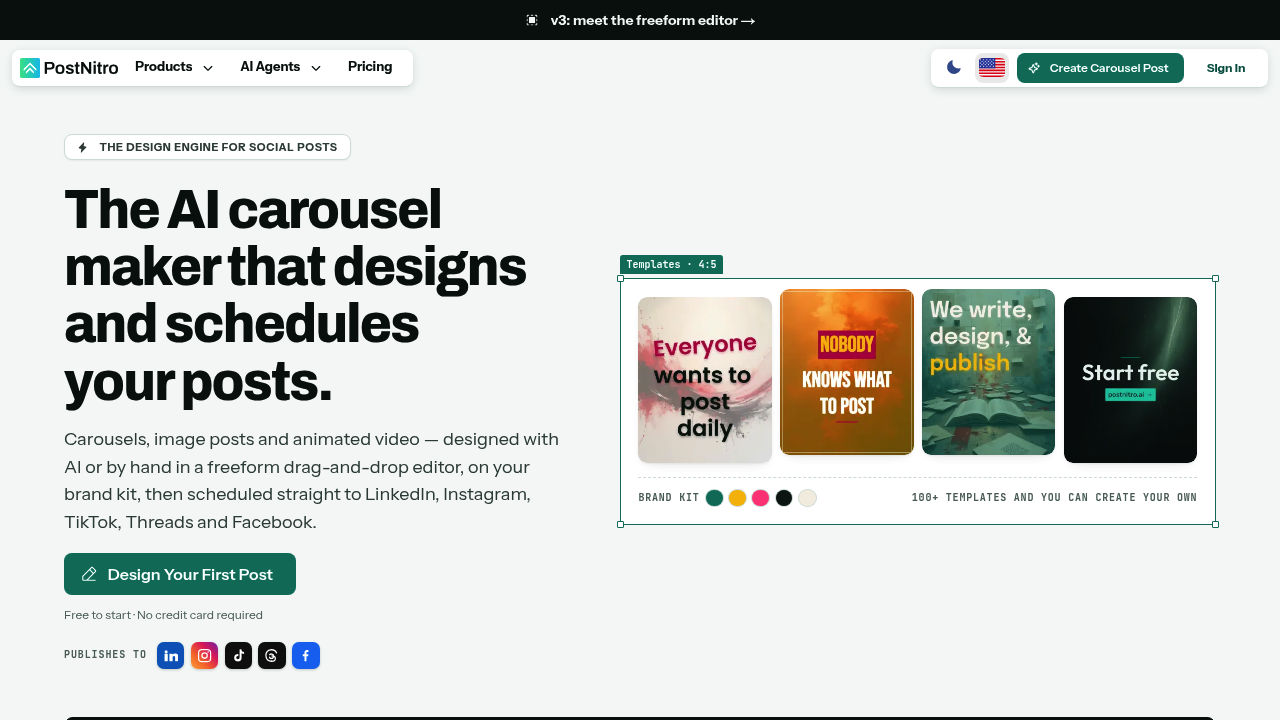Open the TikTok publishing icon
Viewport: 1280px width, 720px height.
pos(238,656)
